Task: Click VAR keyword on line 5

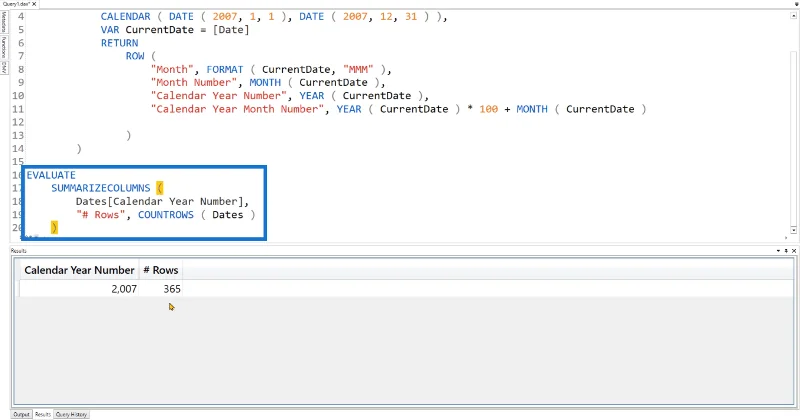Action: [110, 30]
